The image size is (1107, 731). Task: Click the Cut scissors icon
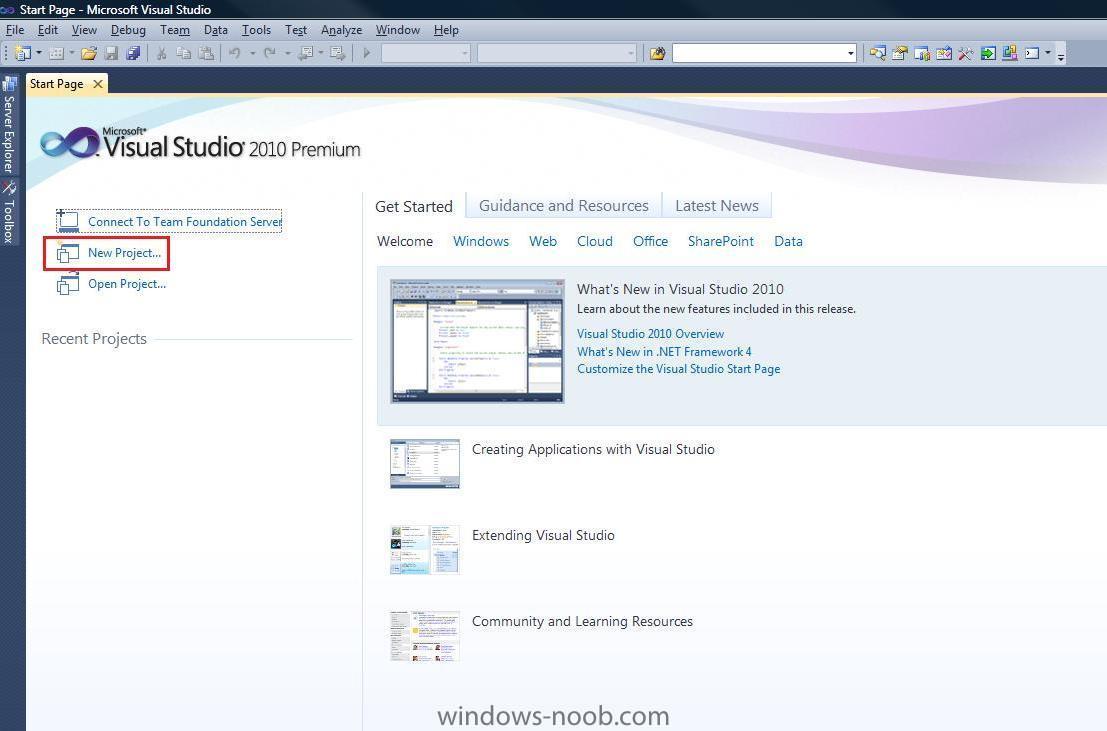(x=162, y=53)
